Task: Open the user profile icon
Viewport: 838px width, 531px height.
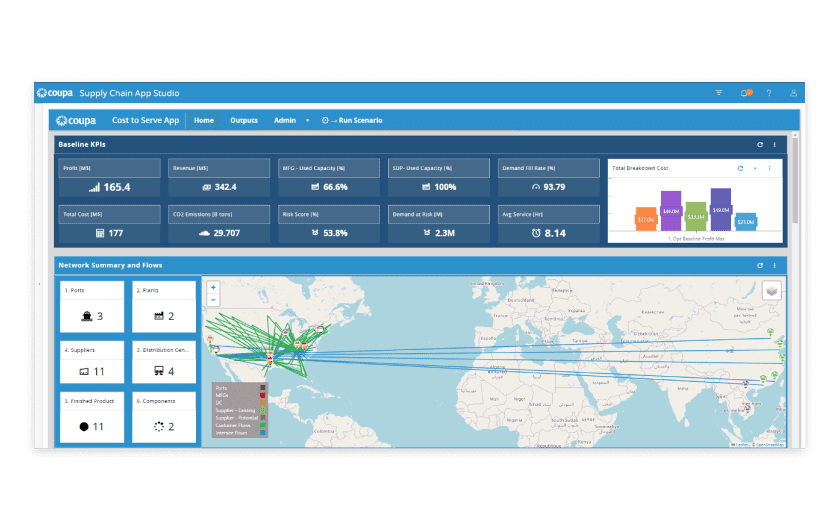Action: click(794, 93)
